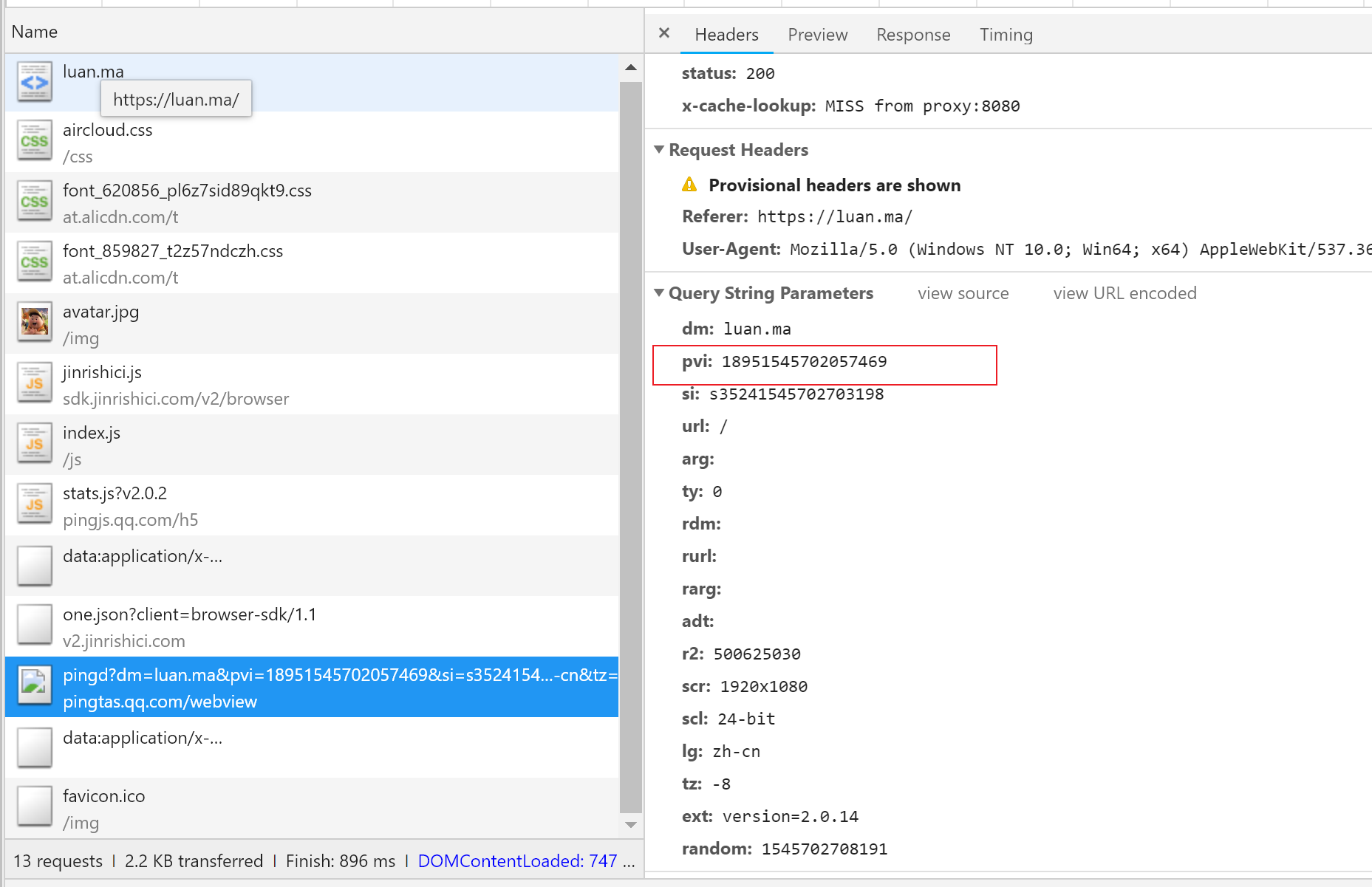Click the view source link
Screen dimensions: 1372x887
point(963,293)
